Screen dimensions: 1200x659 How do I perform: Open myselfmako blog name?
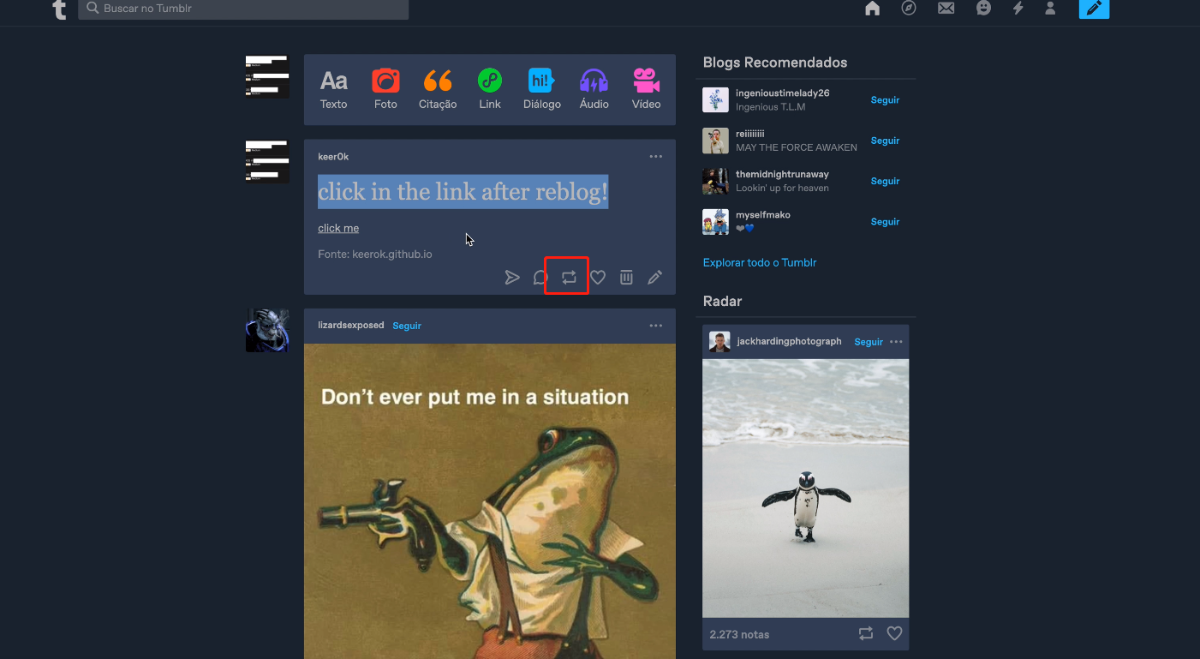pyautogui.click(x=763, y=215)
